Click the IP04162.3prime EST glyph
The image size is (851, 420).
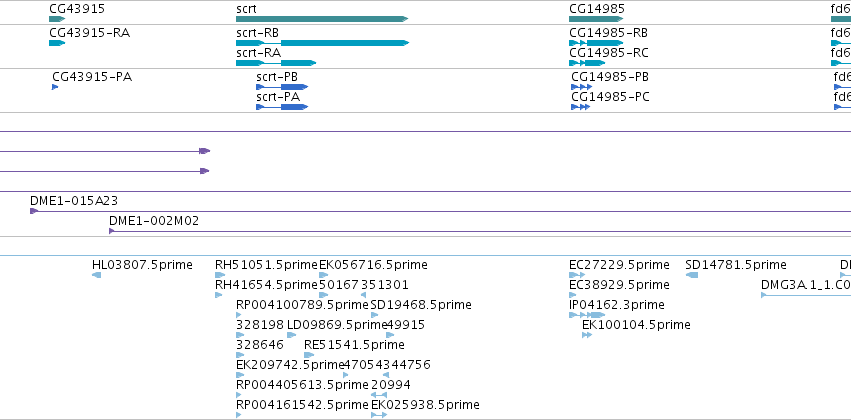[x=587, y=315]
